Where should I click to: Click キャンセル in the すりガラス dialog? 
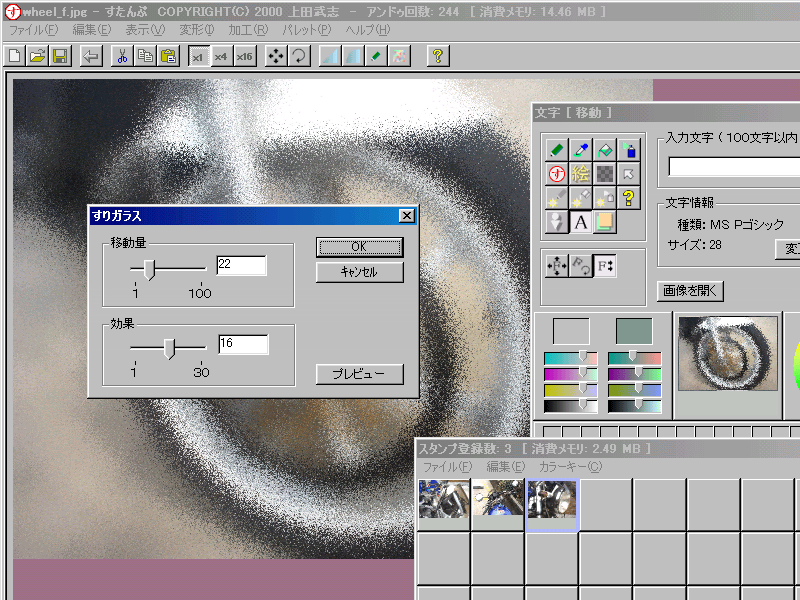359,272
